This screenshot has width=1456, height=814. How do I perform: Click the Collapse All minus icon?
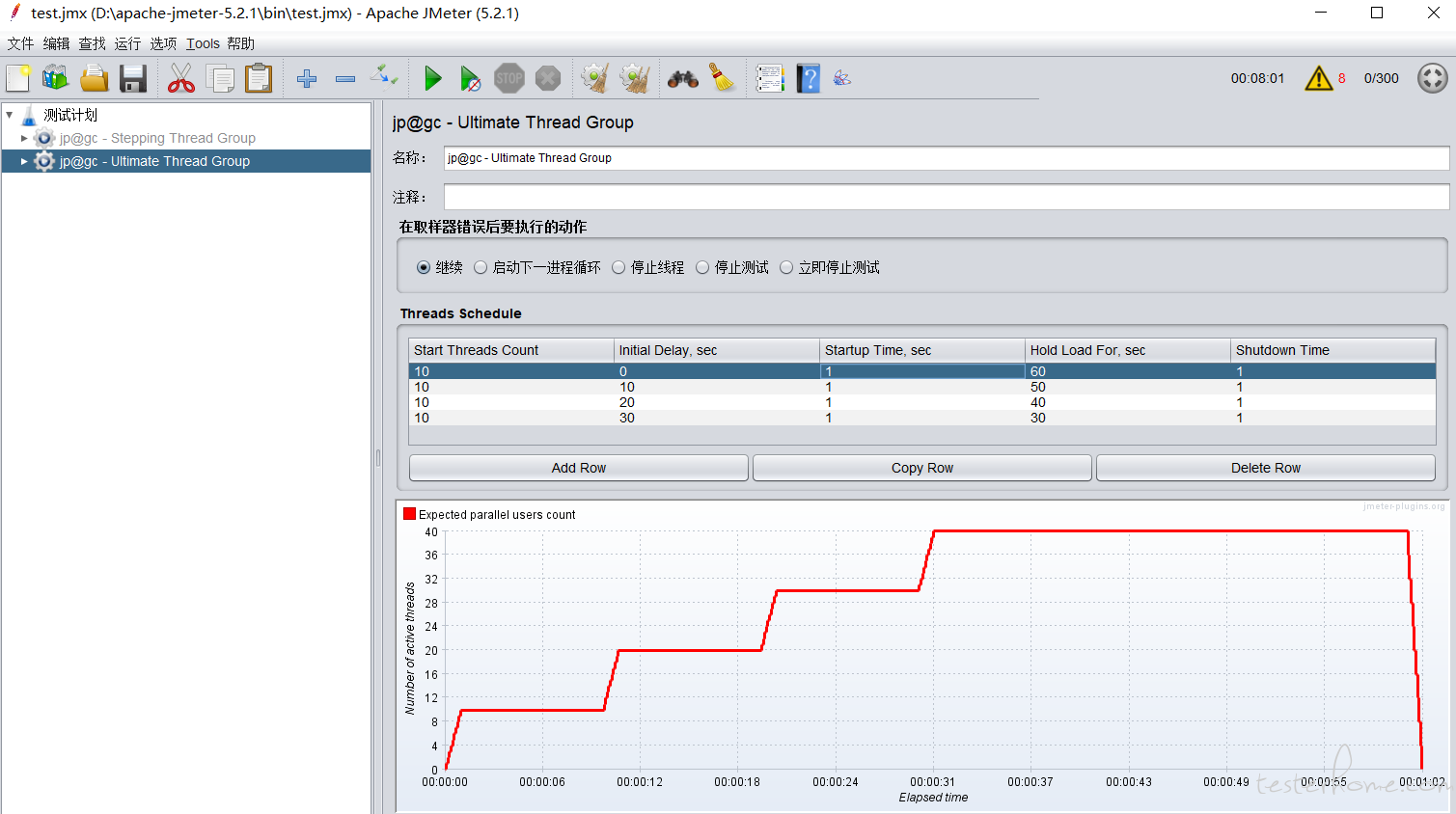(x=345, y=78)
